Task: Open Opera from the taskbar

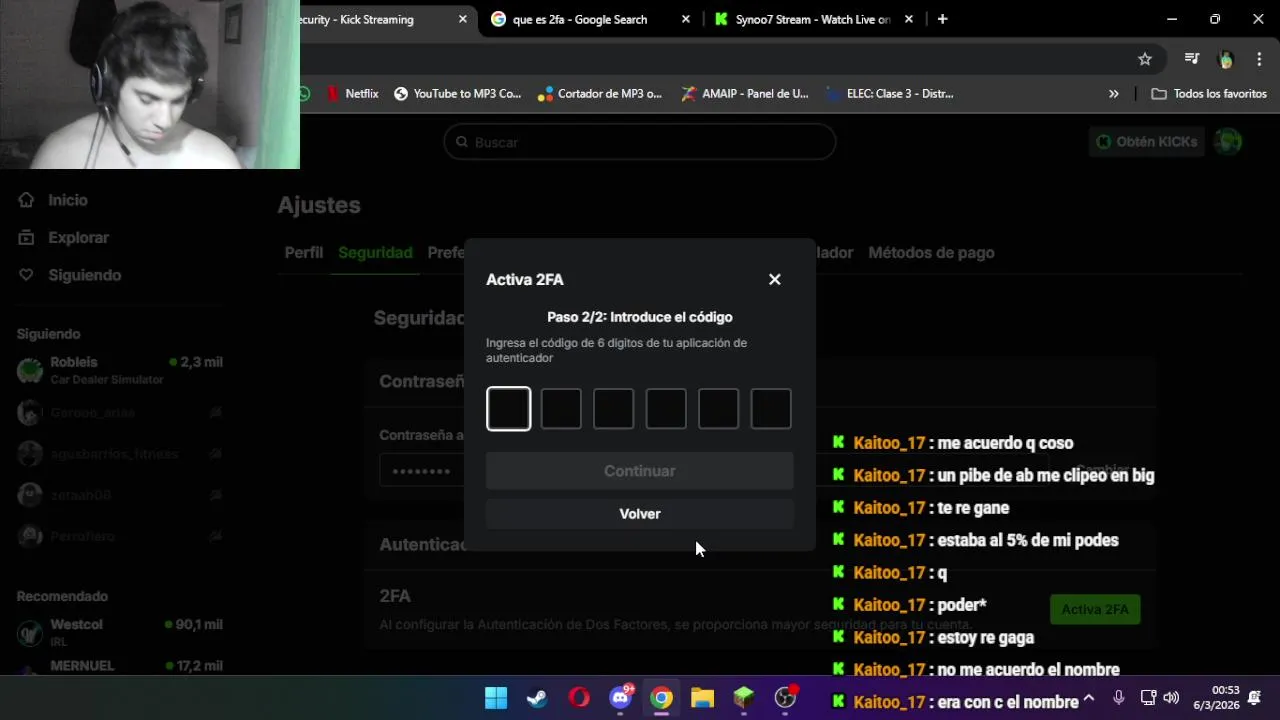Action: (x=579, y=698)
